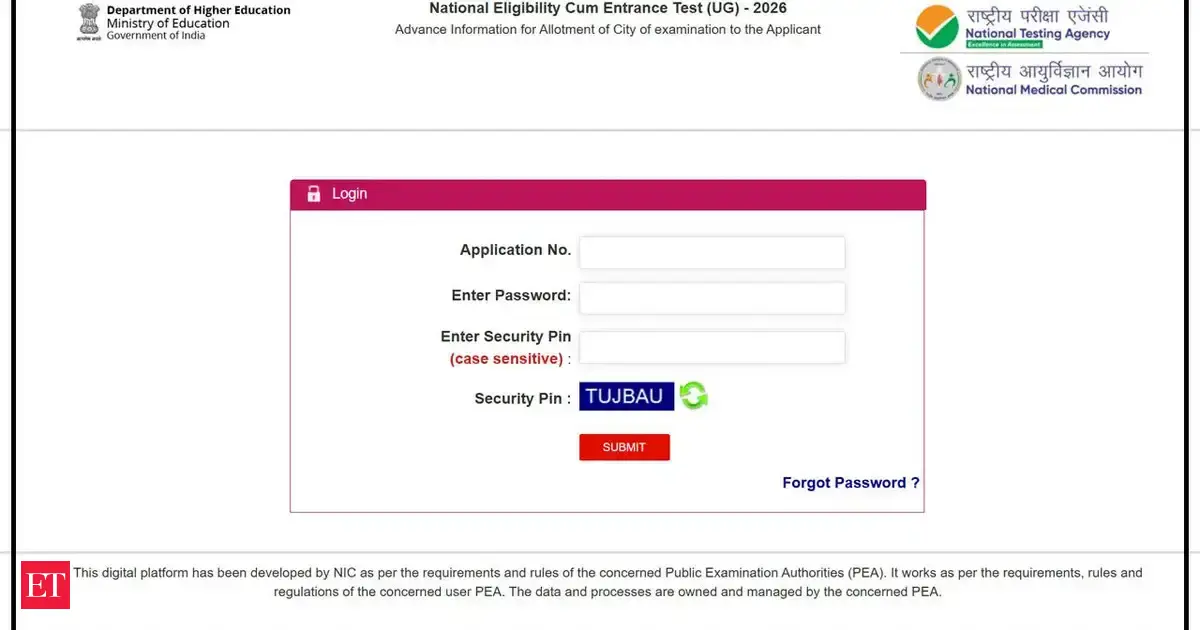This screenshot has width=1200, height=630.
Task: Click the refresh captcha icon
Action: tap(694, 395)
